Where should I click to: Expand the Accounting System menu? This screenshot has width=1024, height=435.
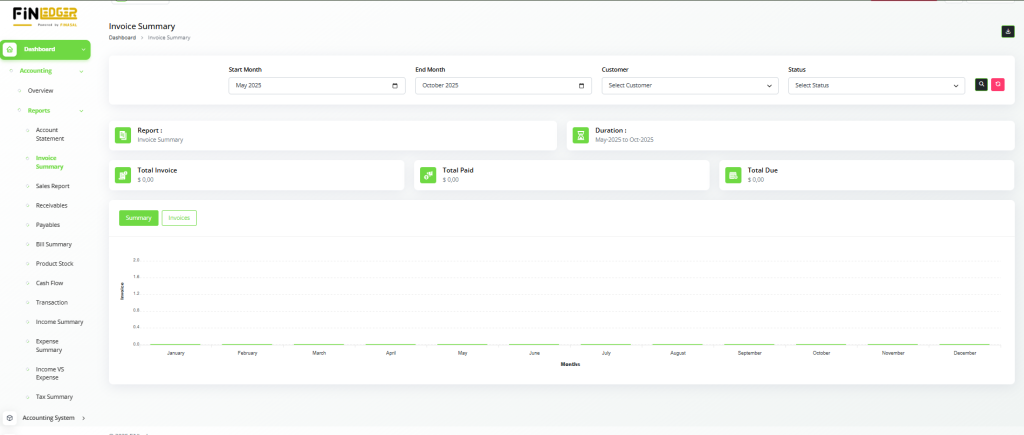point(83,418)
